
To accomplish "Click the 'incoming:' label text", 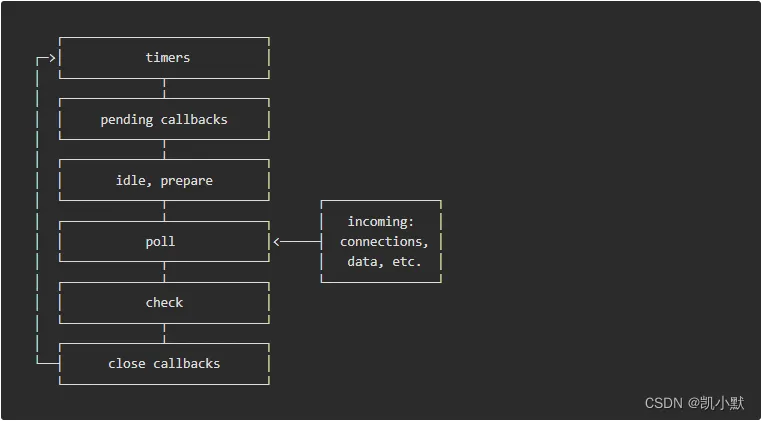I will tap(380, 221).
